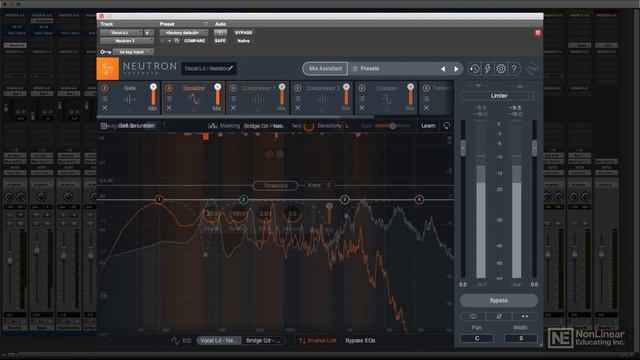Select EQ node 1 on the curve
This screenshot has width=640, height=360.
coord(159,199)
